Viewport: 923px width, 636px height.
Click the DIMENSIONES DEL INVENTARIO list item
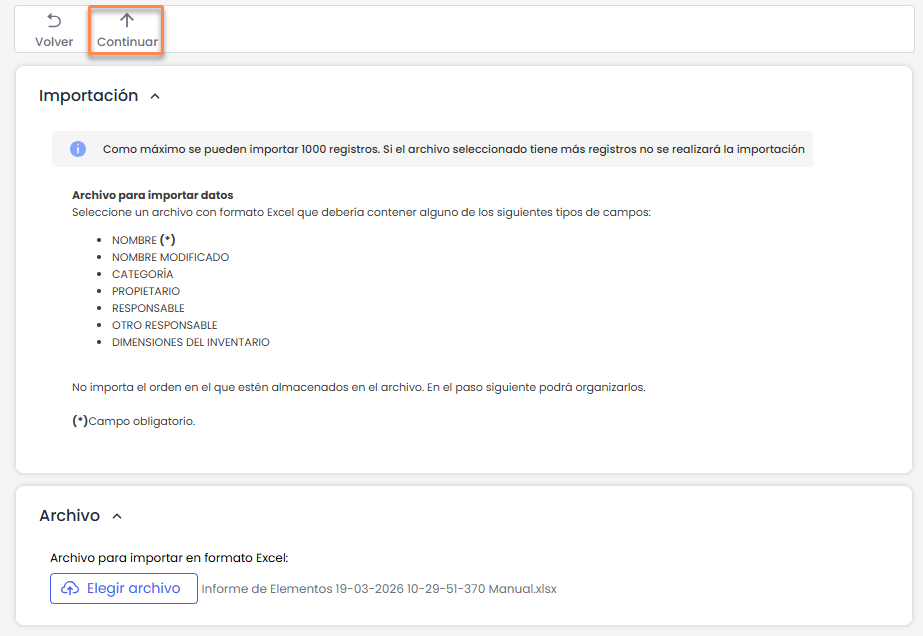point(190,342)
